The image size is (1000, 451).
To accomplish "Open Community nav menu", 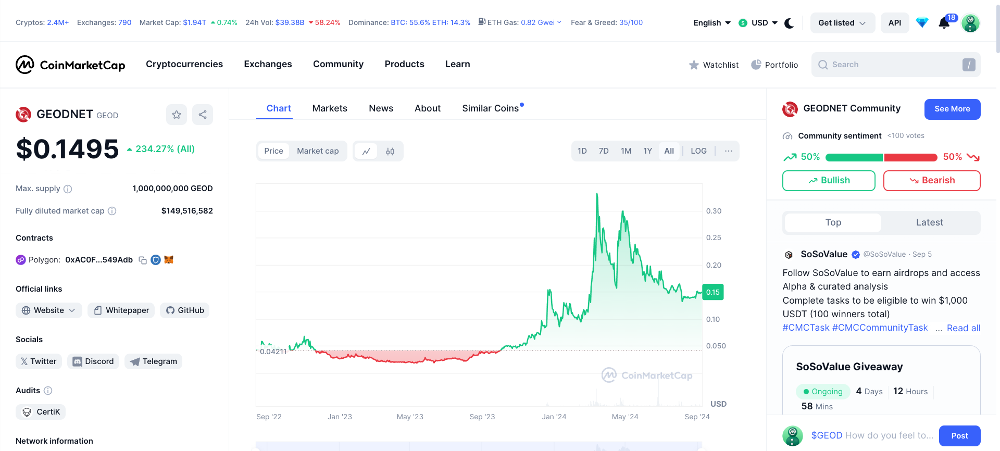I will pyautogui.click(x=338, y=64).
